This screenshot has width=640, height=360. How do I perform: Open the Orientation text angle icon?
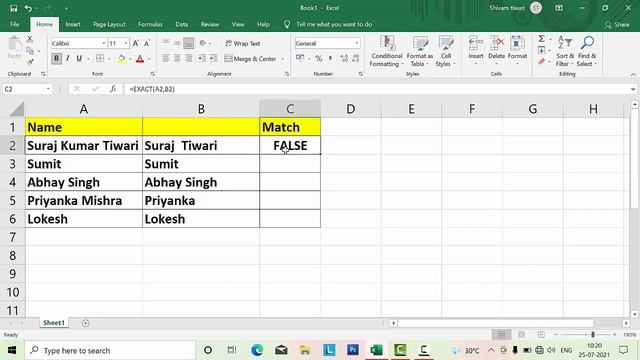(x=203, y=43)
